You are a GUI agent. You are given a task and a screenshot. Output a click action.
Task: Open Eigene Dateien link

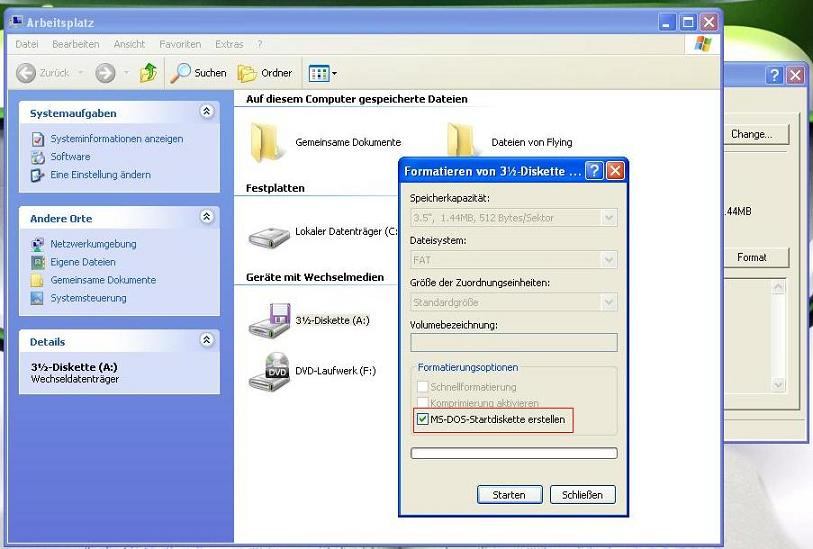tap(83, 262)
